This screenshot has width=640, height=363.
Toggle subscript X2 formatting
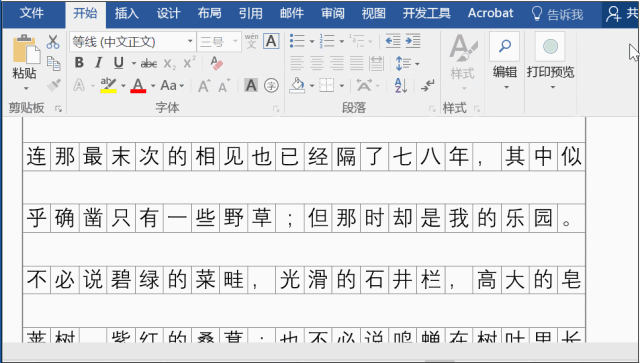click(170, 64)
